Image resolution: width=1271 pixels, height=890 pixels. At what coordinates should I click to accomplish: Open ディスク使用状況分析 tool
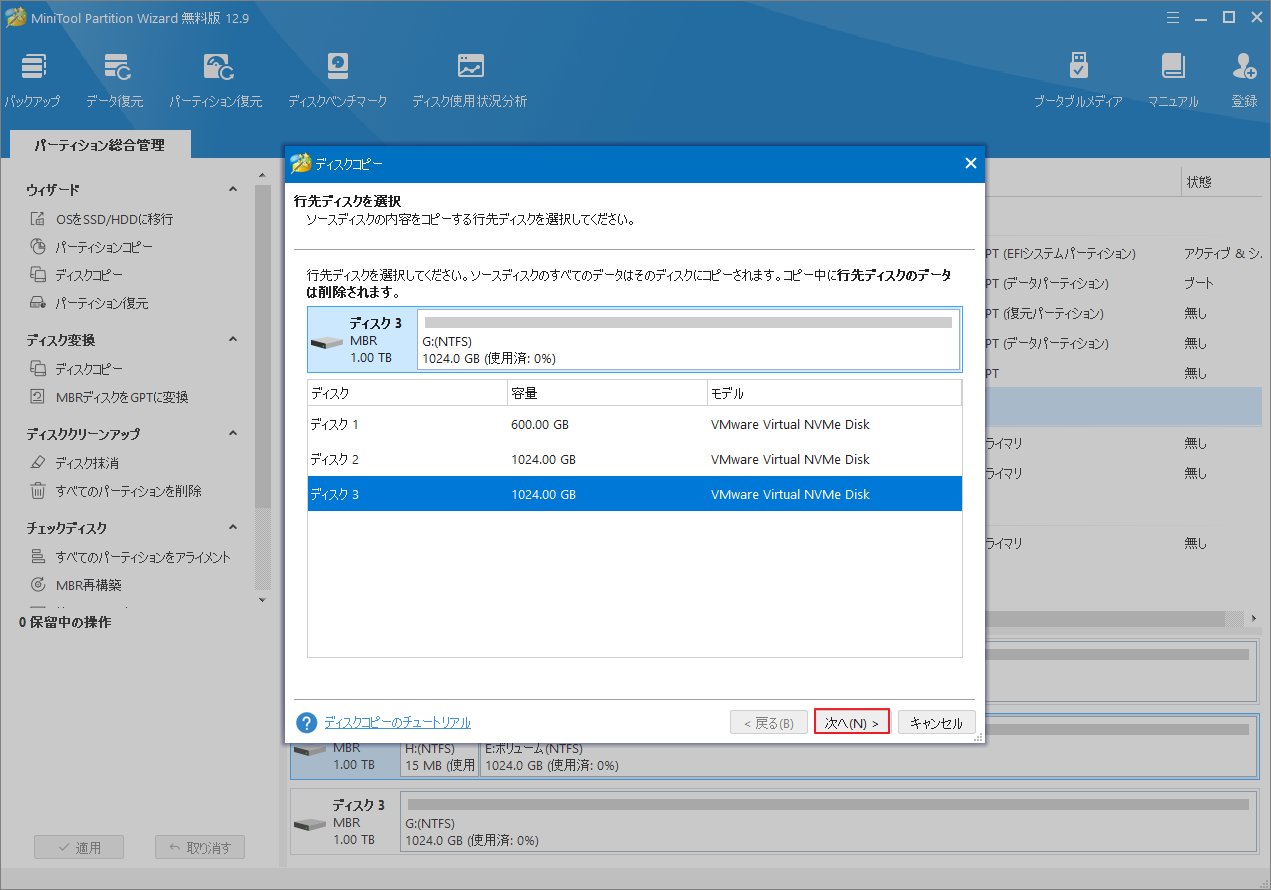pyautogui.click(x=470, y=80)
